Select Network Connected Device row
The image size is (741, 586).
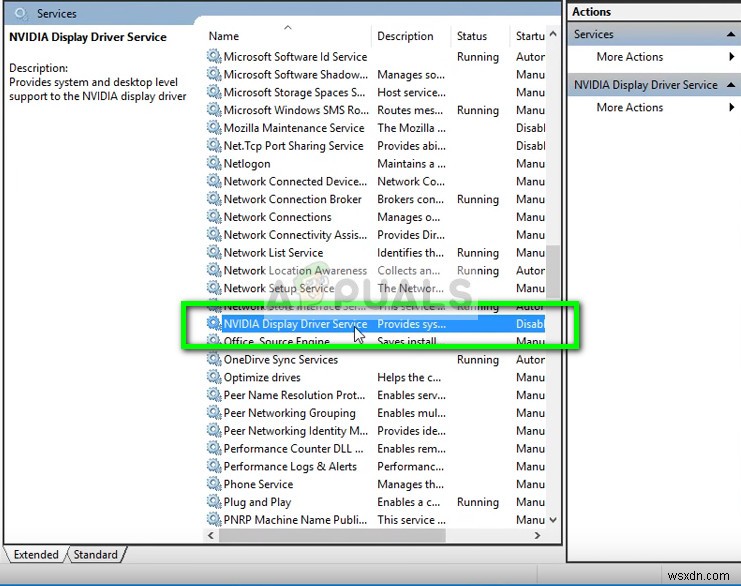pos(376,181)
